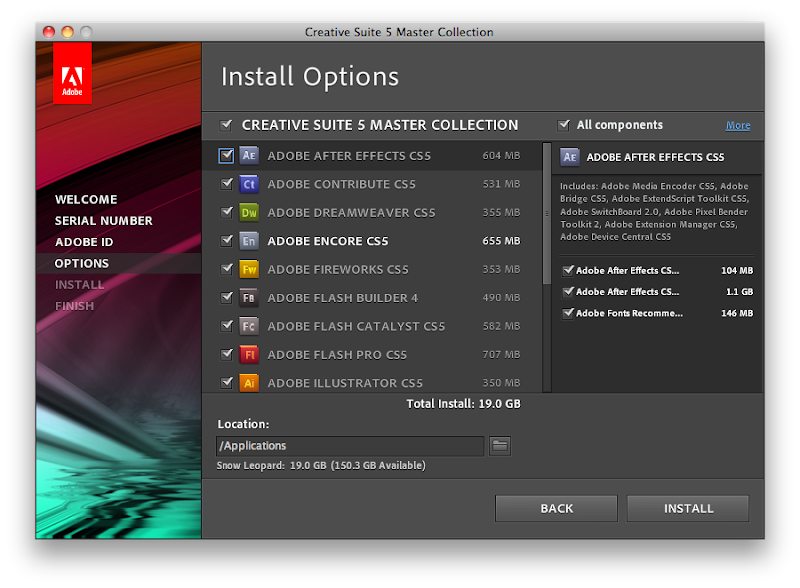Open the More link

point(738,126)
